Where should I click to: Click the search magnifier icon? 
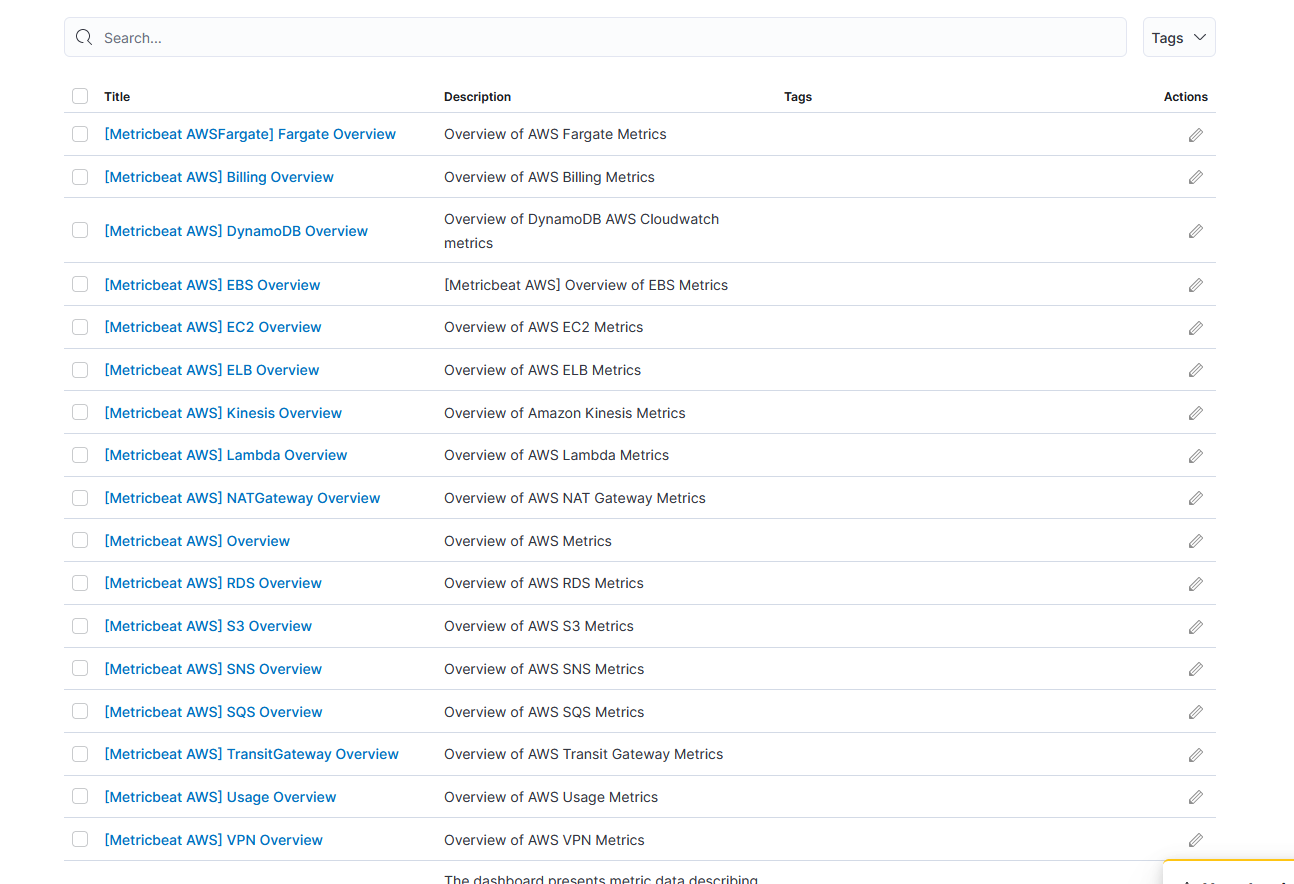click(x=84, y=37)
